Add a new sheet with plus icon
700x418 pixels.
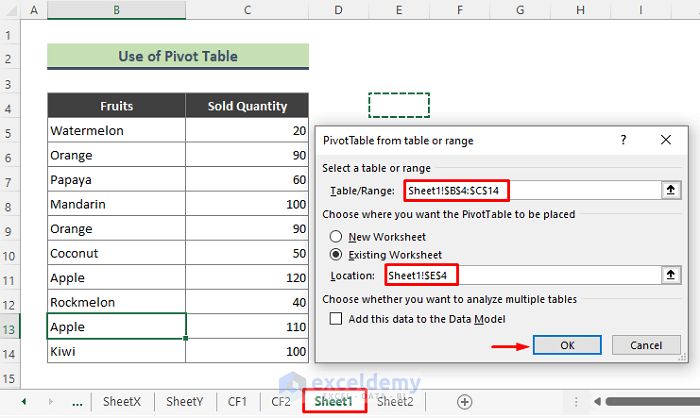[x=464, y=402]
